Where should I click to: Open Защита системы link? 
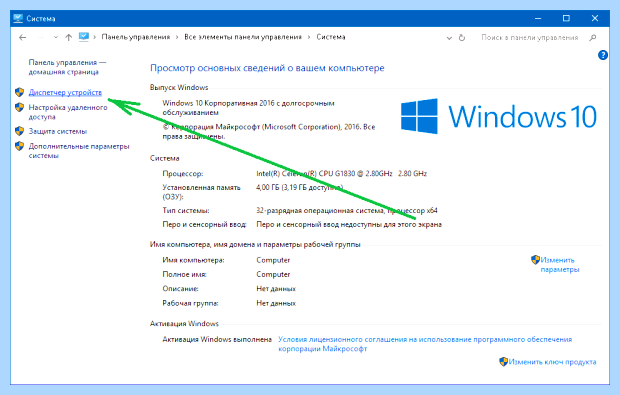[58, 131]
